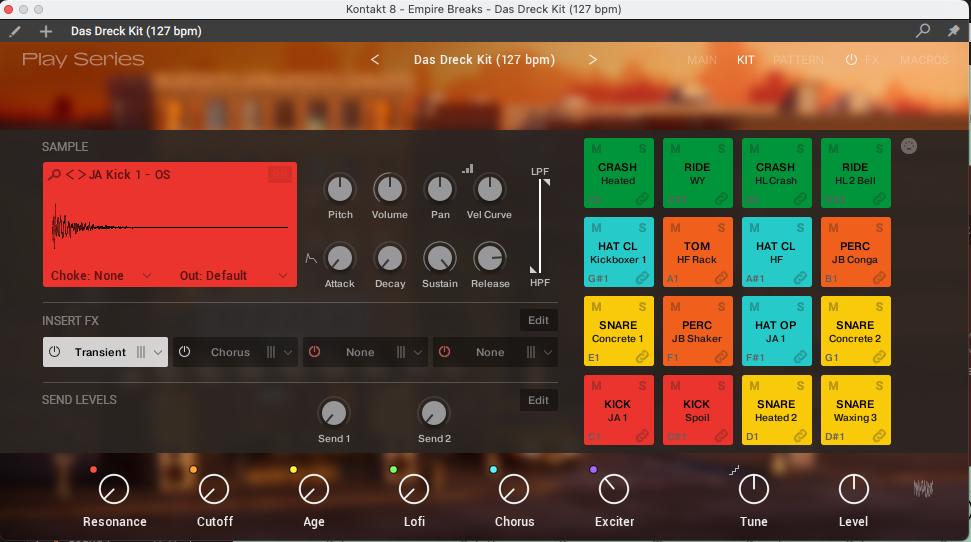Click link icon on KICK Spoil pad
Viewport: 971px width, 542px height.
pos(721,436)
